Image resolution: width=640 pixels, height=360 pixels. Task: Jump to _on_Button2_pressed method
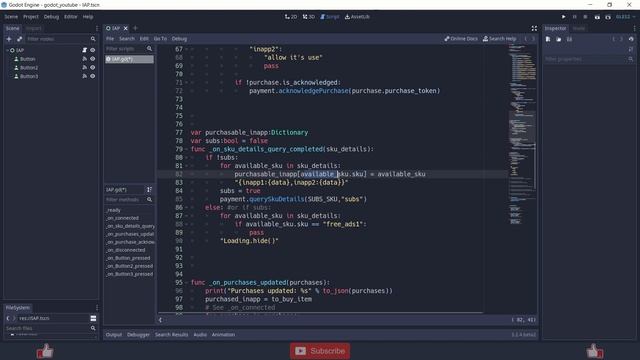130,266
